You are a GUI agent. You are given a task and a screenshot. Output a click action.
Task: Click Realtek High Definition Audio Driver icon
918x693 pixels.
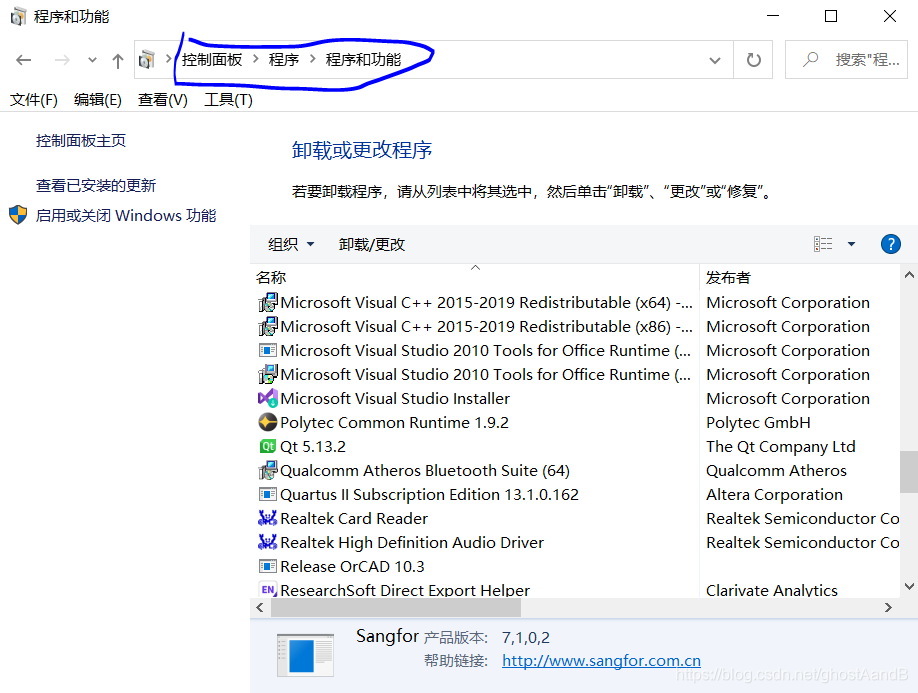click(268, 543)
